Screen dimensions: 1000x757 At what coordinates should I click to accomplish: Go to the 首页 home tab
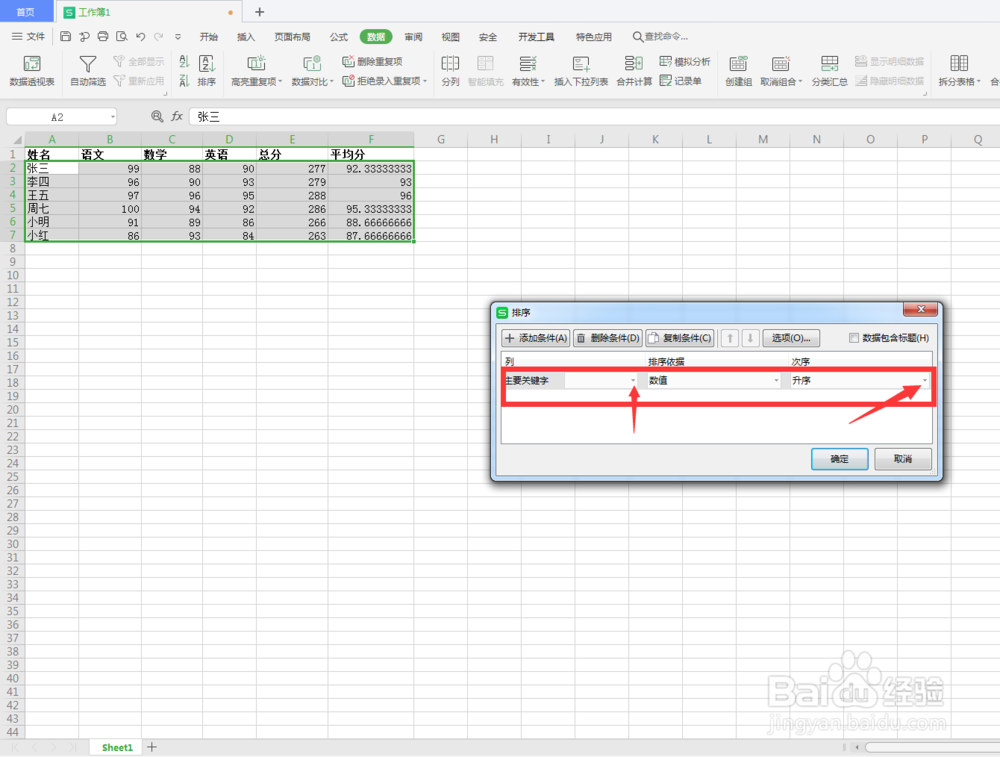coord(26,12)
